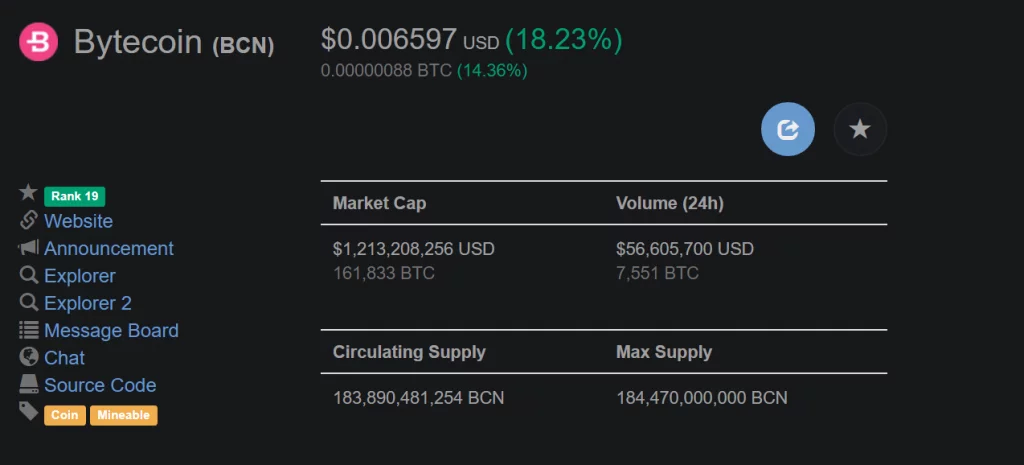Select the Mineable tag badge

pyautogui.click(x=123, y=415)
